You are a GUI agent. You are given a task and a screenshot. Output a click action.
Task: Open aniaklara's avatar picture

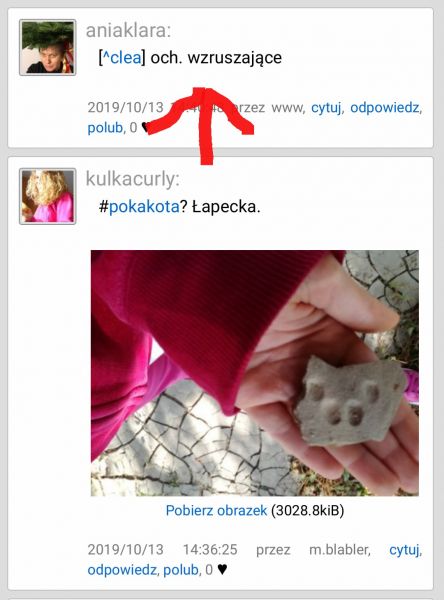(x=47, y=47)
